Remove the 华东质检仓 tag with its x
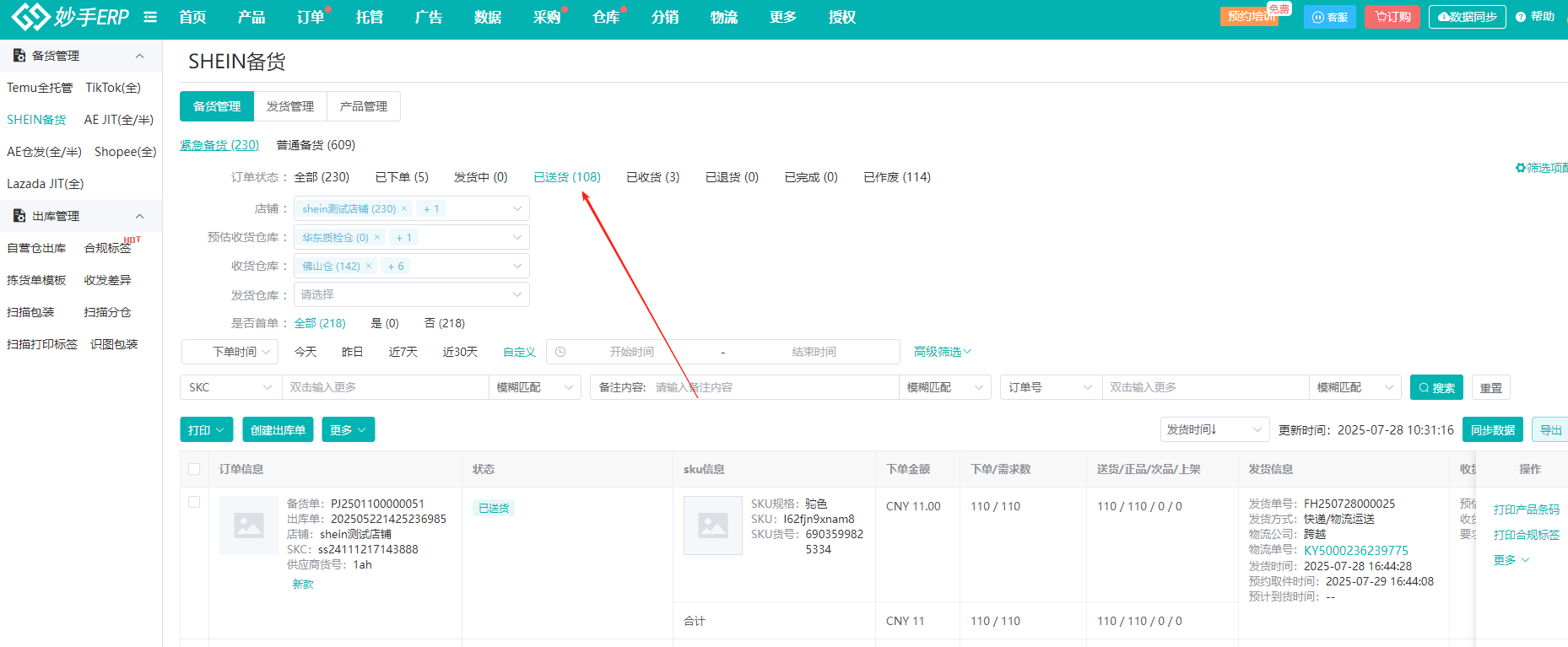The height and width of the screenshot is (647, 1568). pos(377,237)
